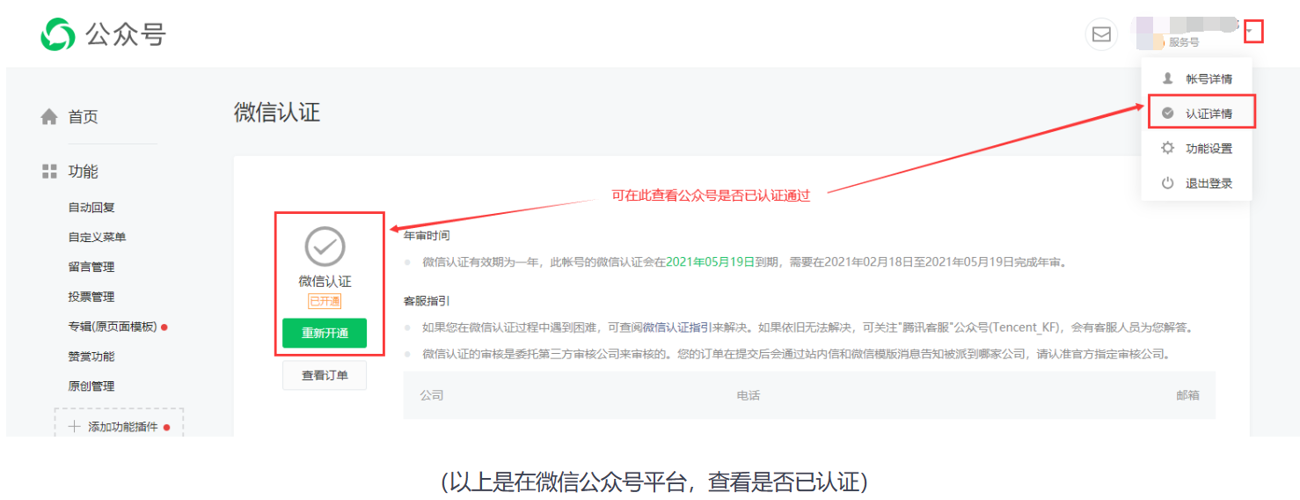Open 投票管理 in the sidebar
The width and height of the screenshot is (1300, 500).
(91, 297)
